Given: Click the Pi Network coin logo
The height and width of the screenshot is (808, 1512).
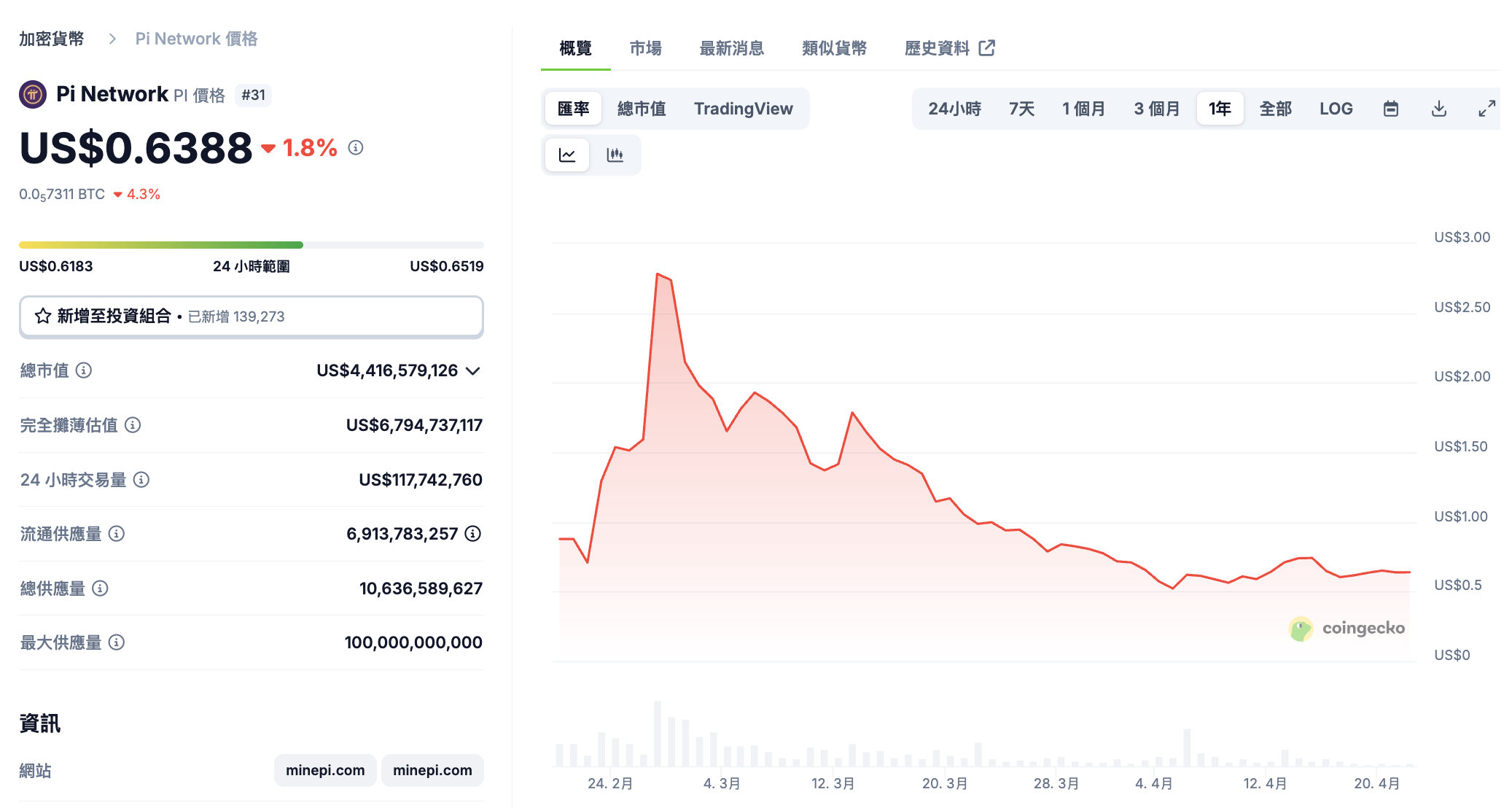Looking at the screenshot, I should (31, 94).
